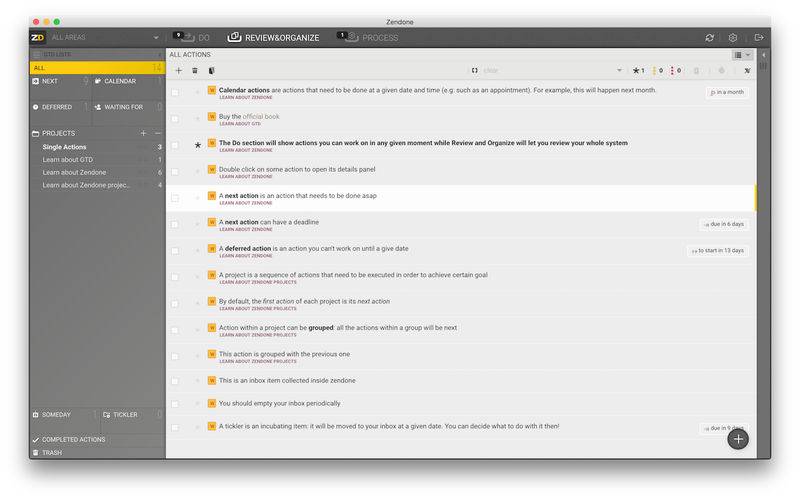Check the Calendar actions item checkbox
The image size is (800, 500).
pos(175,92)
